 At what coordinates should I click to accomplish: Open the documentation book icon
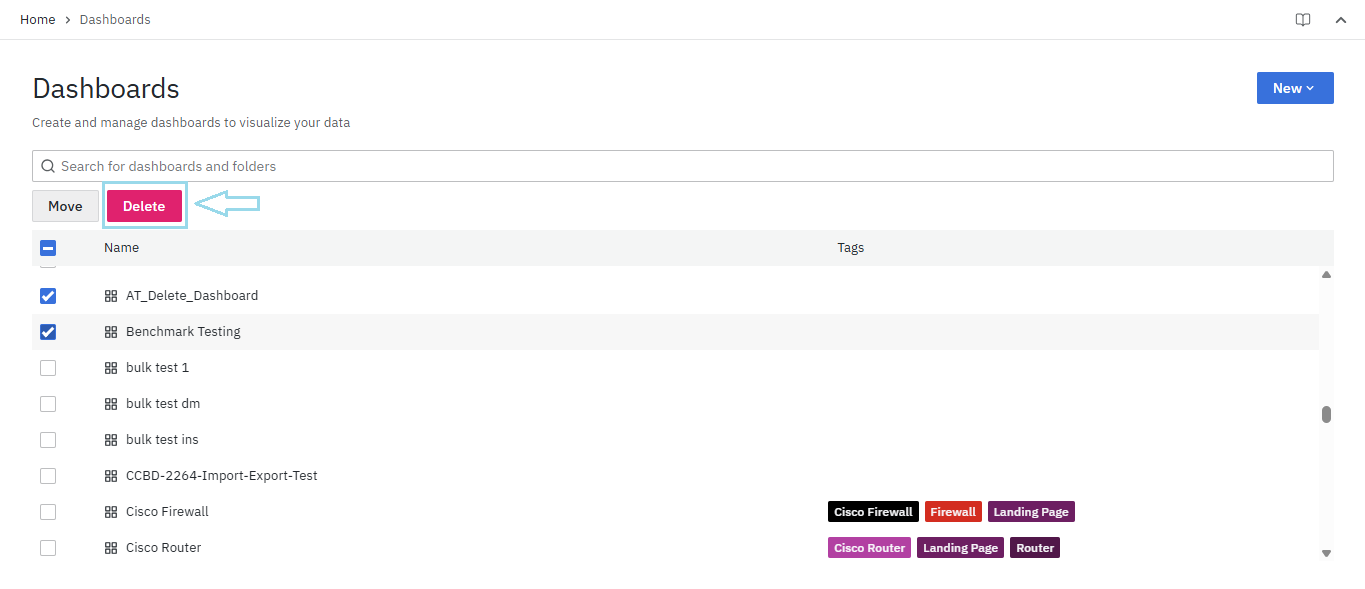pyautogui.click(x=1302, y=20)
